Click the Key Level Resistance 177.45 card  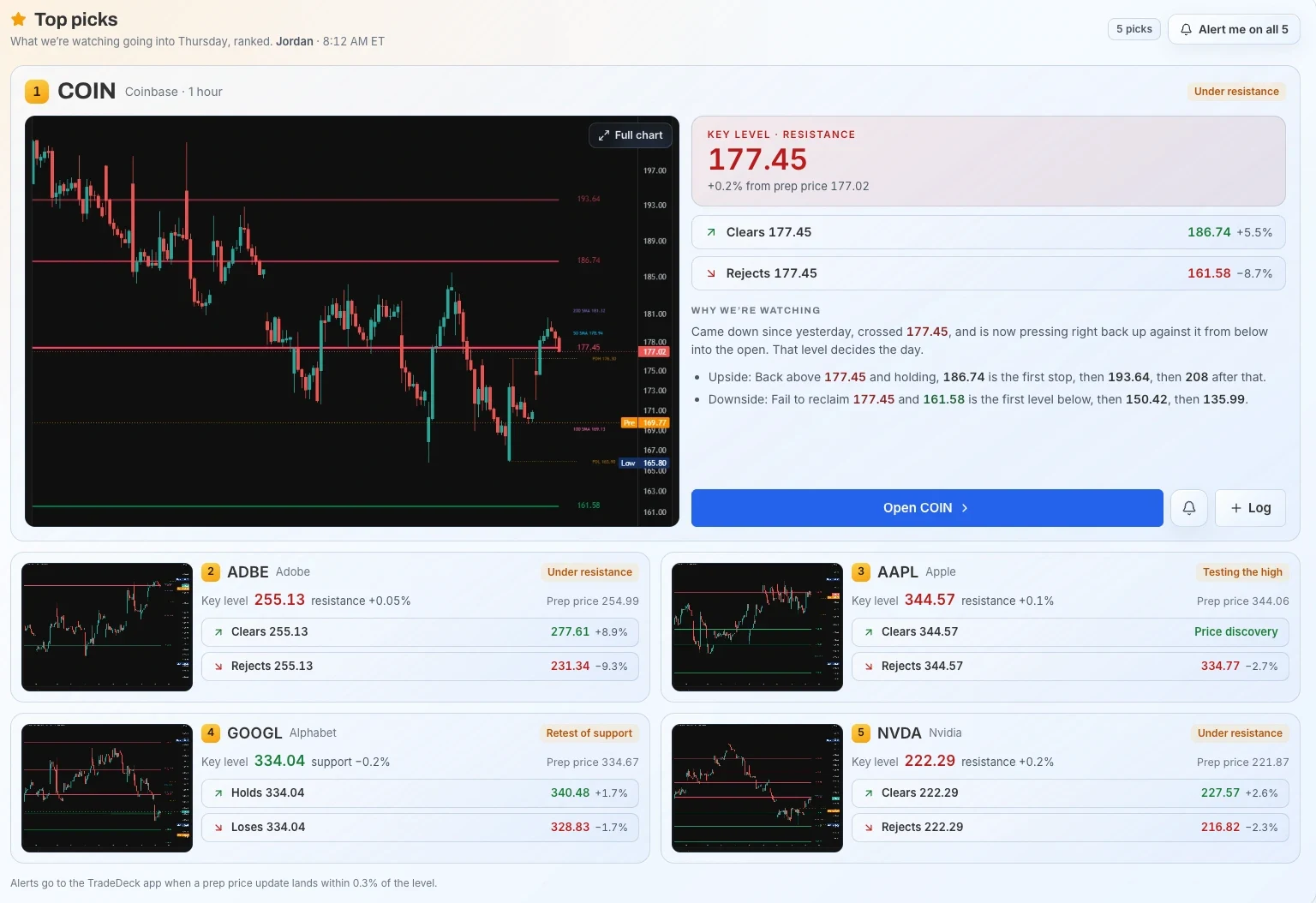(988, 161)
